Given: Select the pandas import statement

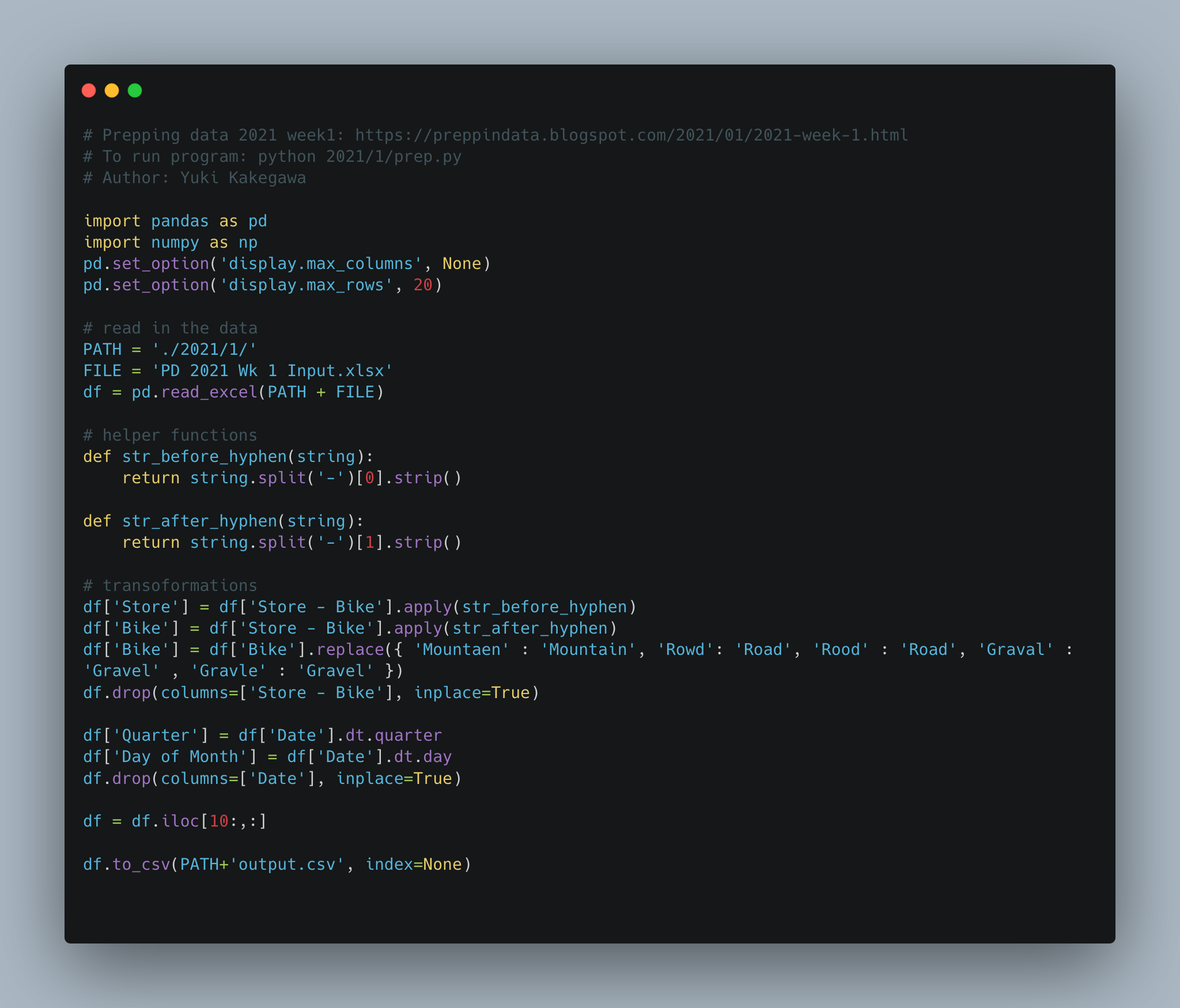Looking at the screenshot, I should [175, 221].
